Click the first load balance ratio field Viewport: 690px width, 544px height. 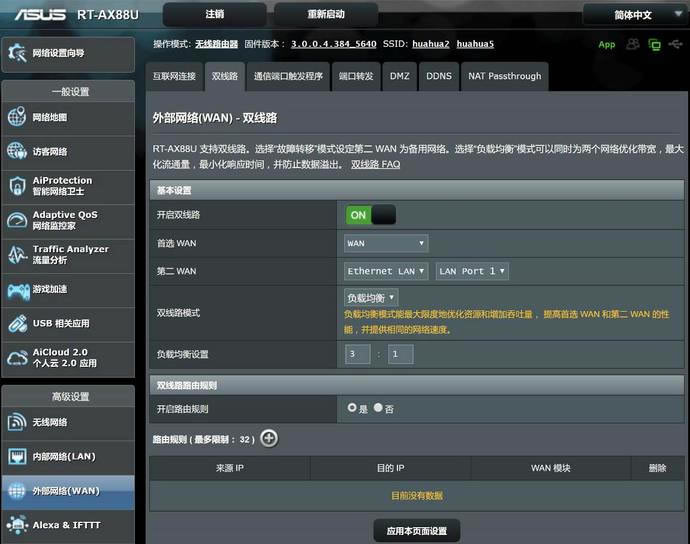click(357, 354)
